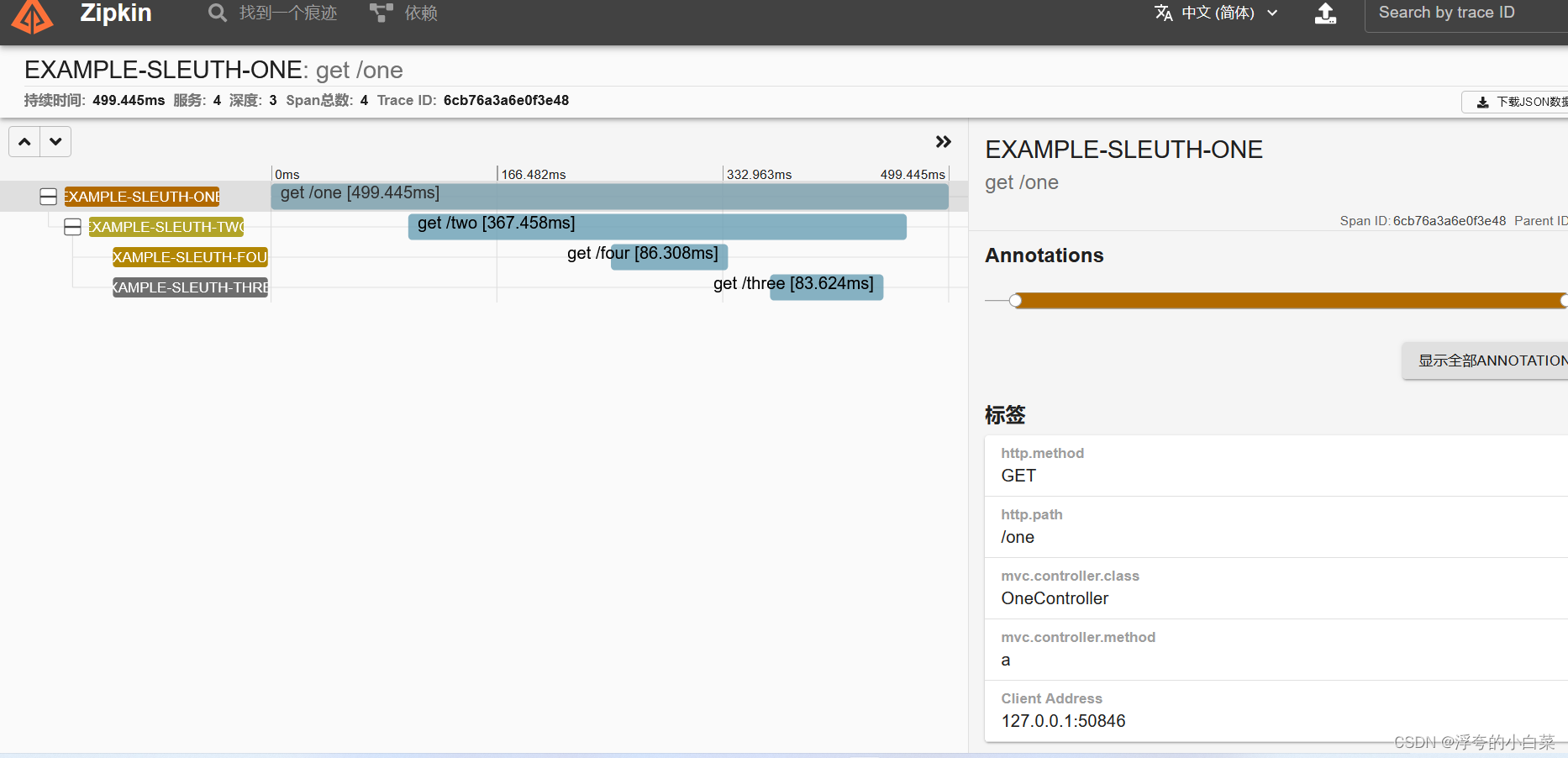This screenshot has width=1568, height=758.
Task: Click the Client Address 127.0.0.1:50846 value
Action: (x=1063, y=721)
